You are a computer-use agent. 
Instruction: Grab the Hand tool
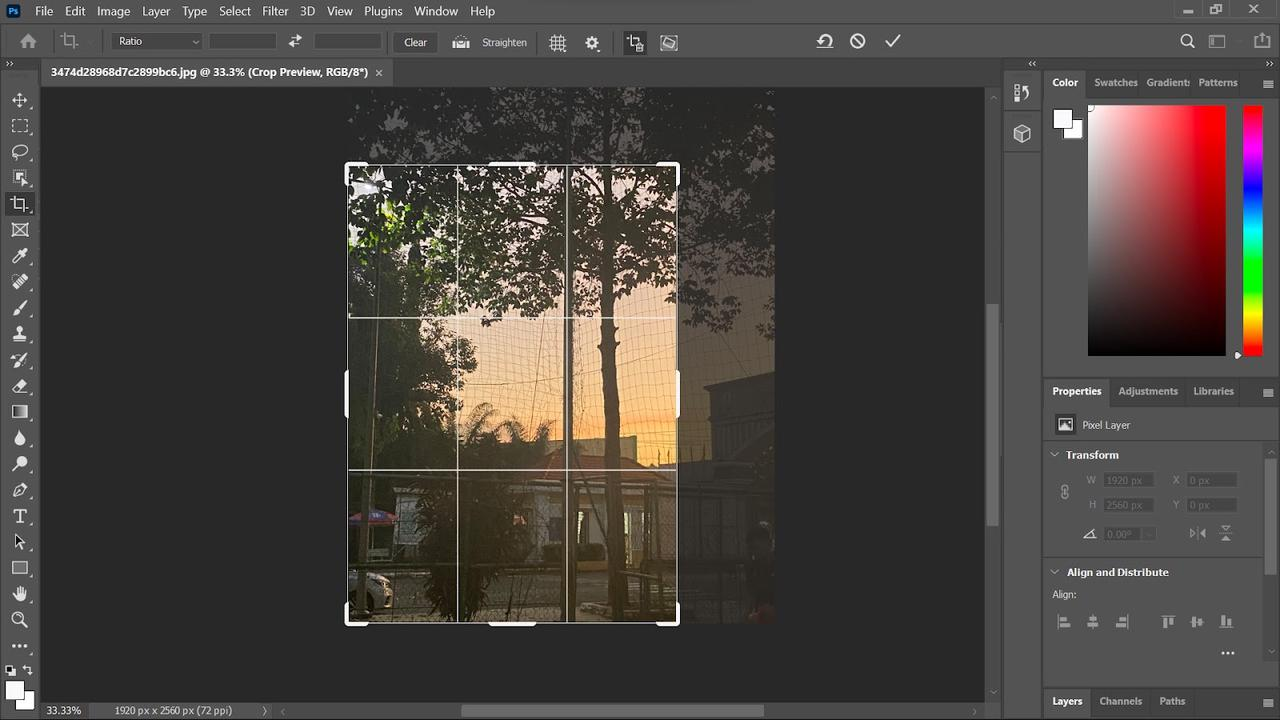pos(20,594)
